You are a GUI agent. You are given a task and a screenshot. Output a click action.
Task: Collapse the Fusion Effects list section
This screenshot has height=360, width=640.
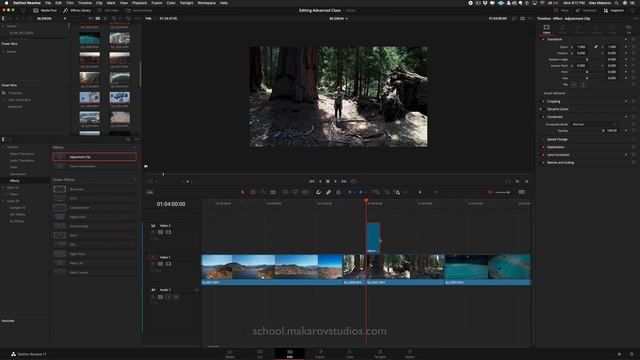(x=135, y=180)
